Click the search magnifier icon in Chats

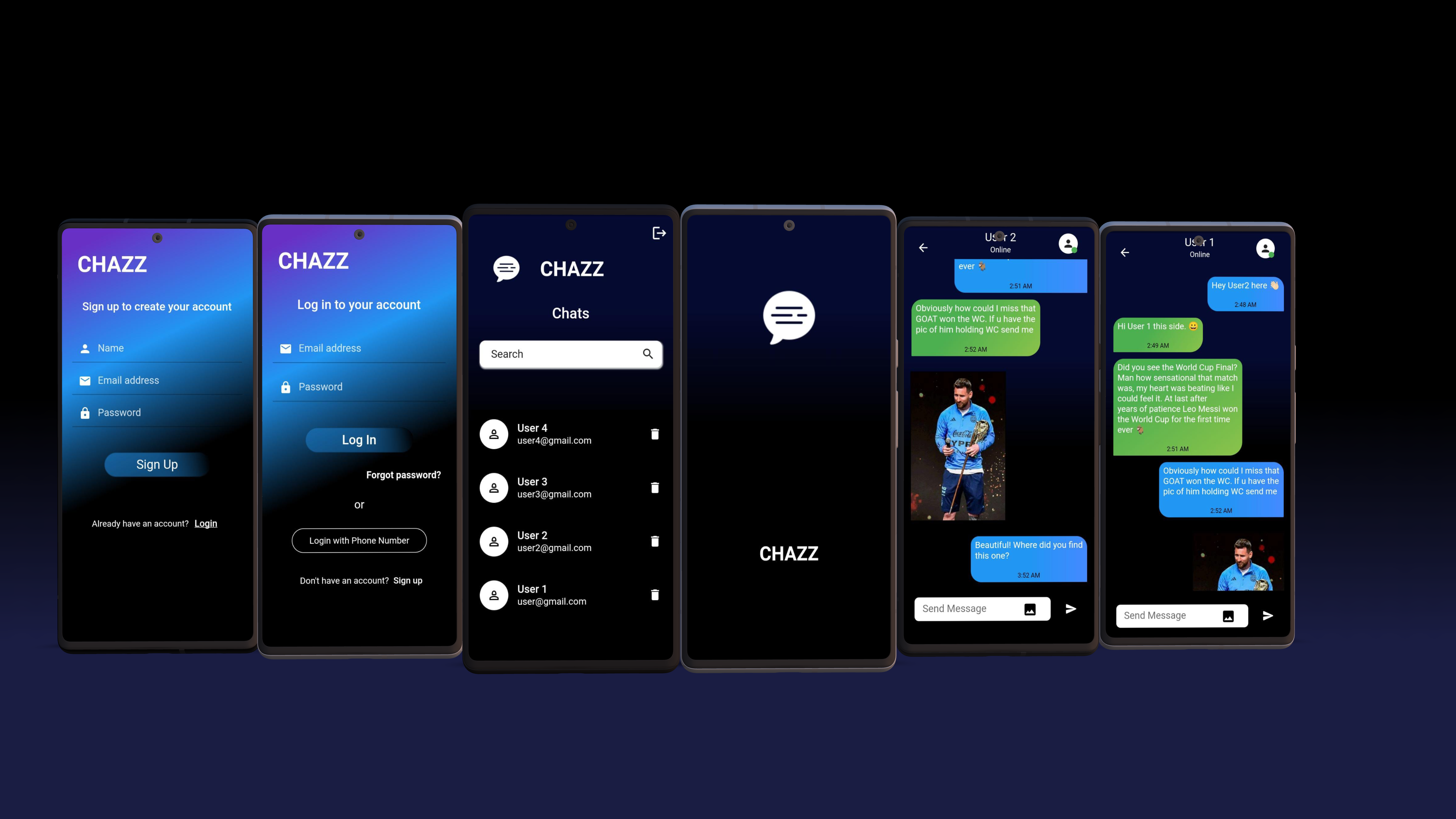point(648,354)
